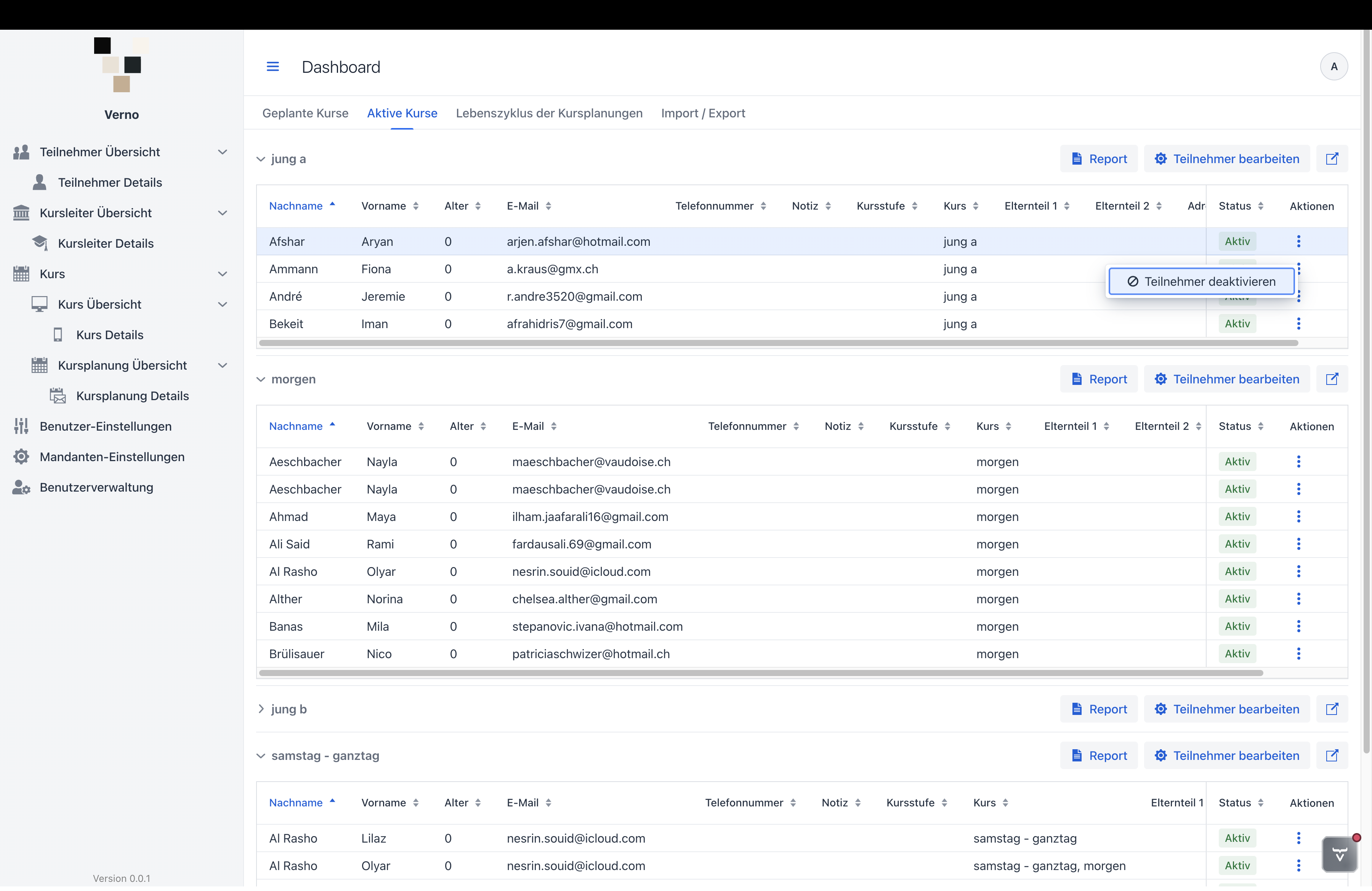
Task: Sort morgen table by Status
Action: [x=1241, y=426]
